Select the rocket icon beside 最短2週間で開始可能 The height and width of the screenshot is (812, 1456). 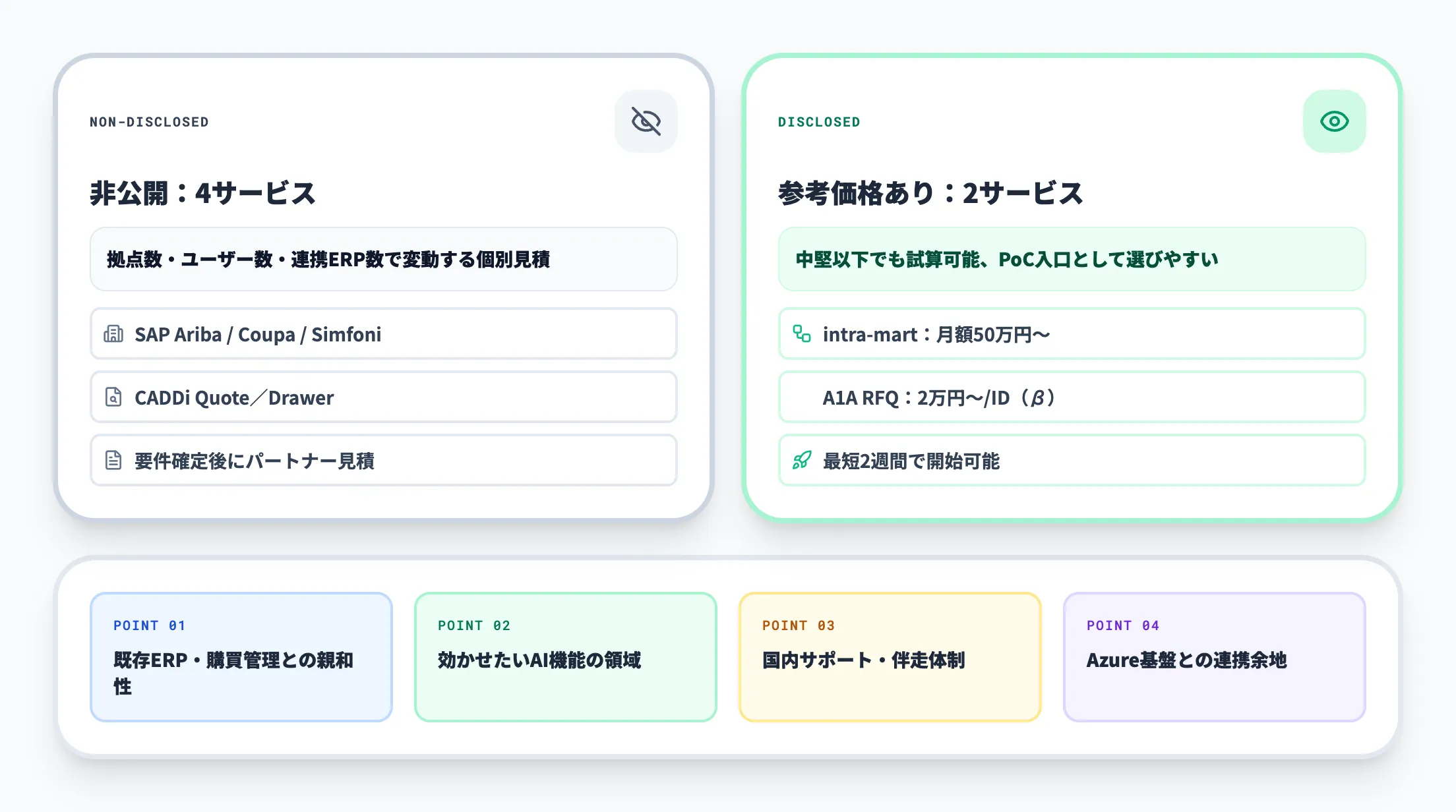click(802, 461)
